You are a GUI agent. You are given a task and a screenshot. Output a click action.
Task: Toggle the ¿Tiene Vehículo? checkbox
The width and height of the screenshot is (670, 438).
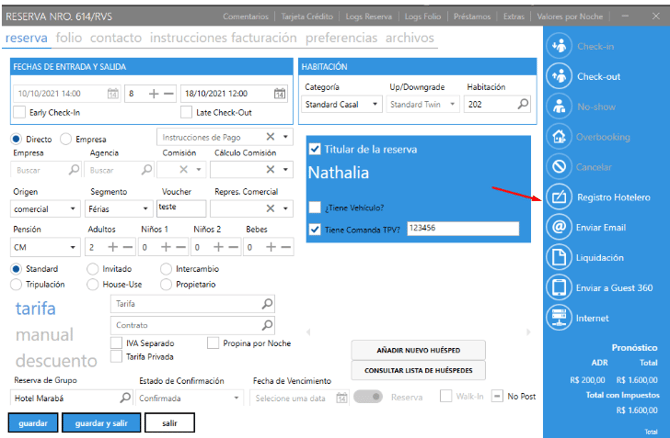pyautogui.click(x=315, y=207)
